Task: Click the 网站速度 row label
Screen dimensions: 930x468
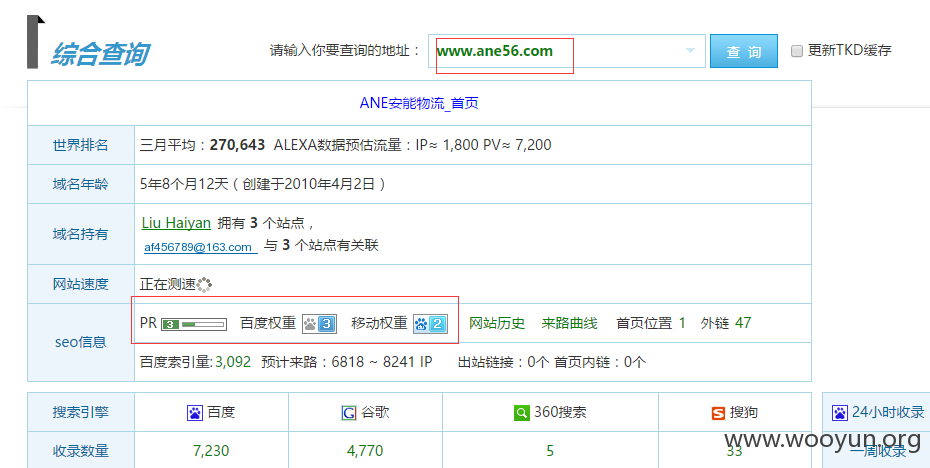Action: 81,284
